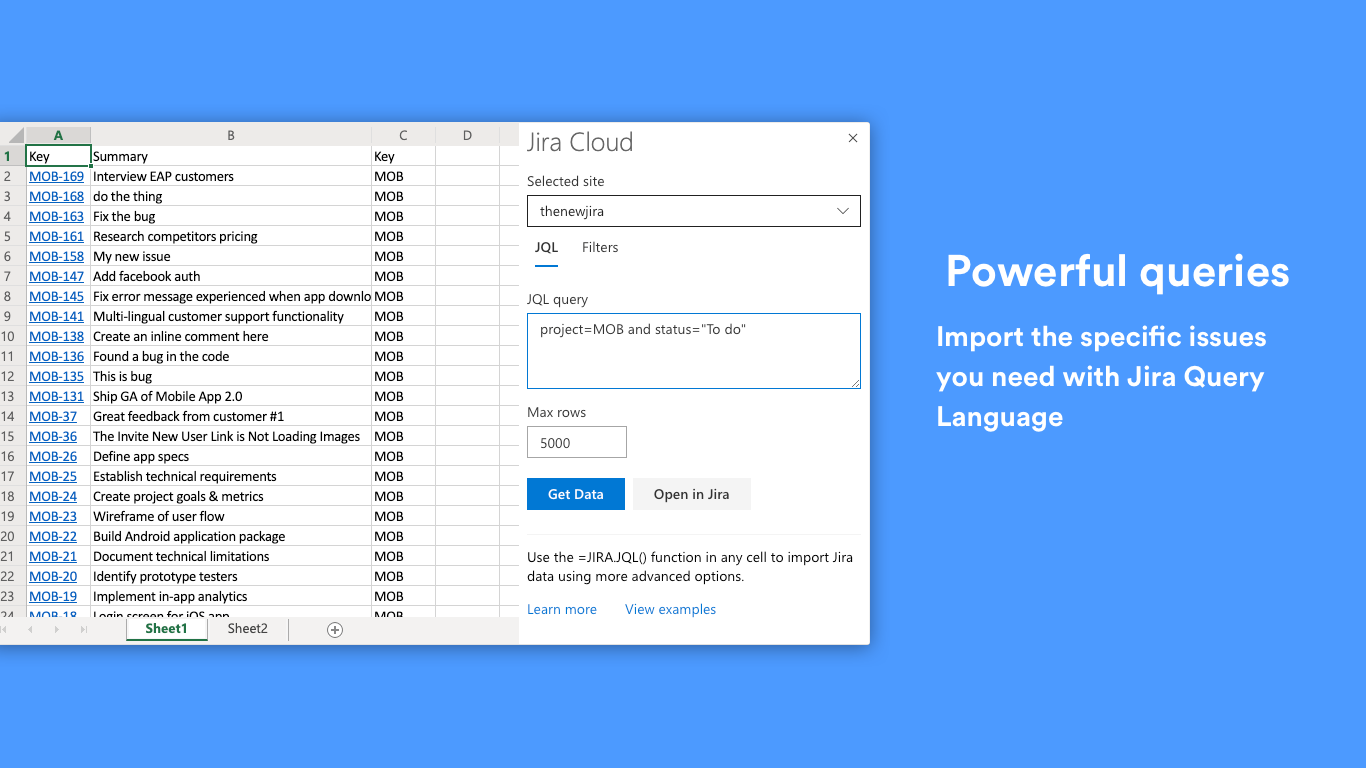This screenshot has height=768, width=1366.
Task: Select column D header
Action: coord(467,135)
